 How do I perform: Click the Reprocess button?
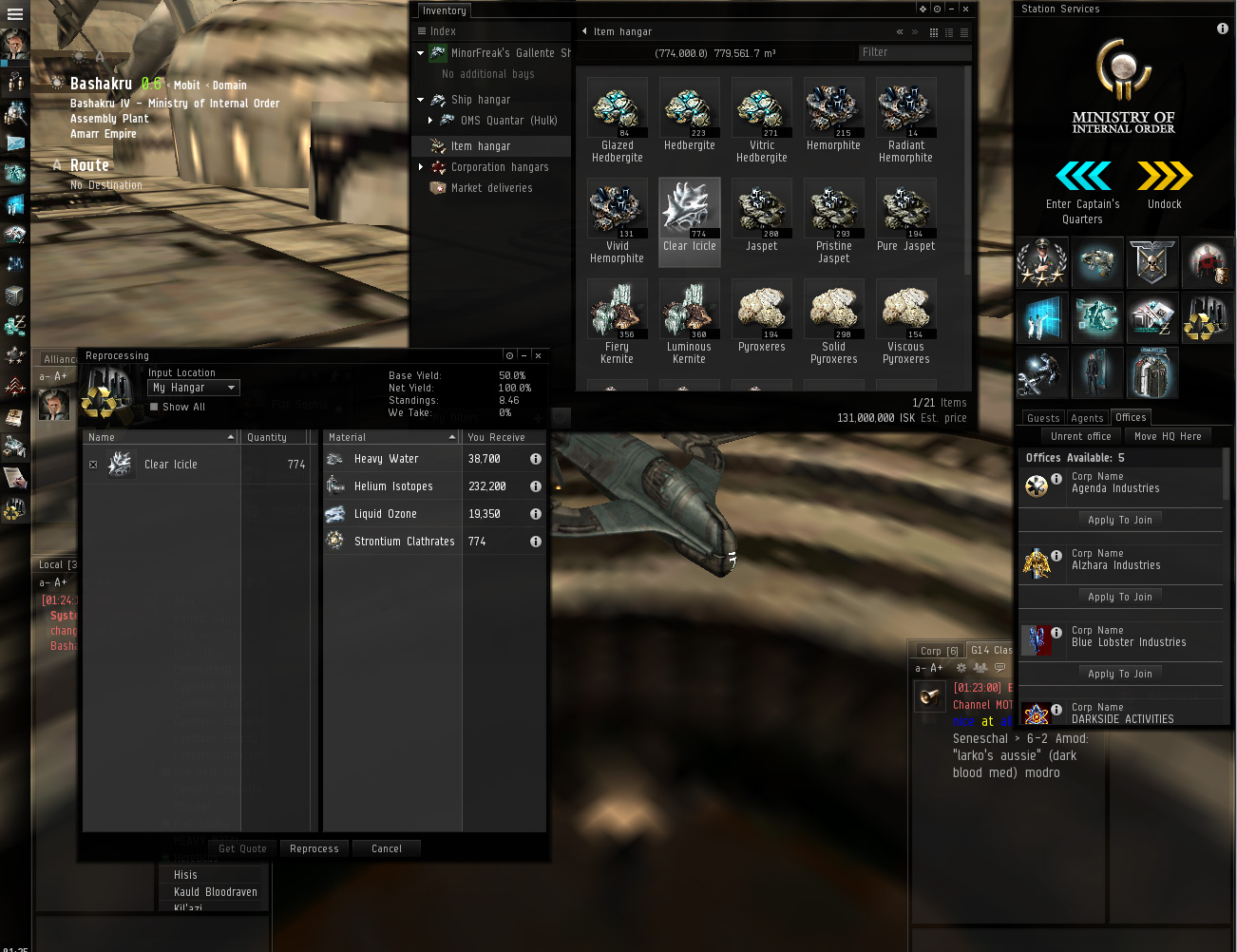(314, 848)
